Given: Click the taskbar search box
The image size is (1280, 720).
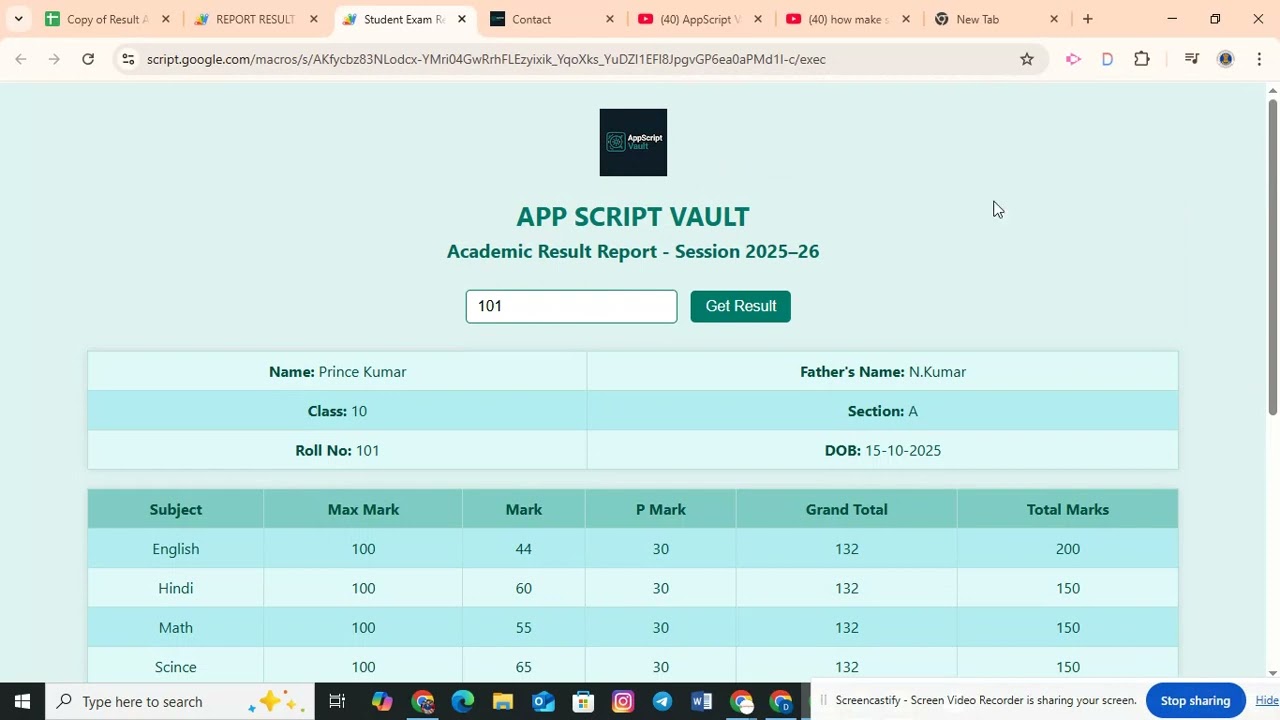Looking at the screenshot, I should 180,701.
